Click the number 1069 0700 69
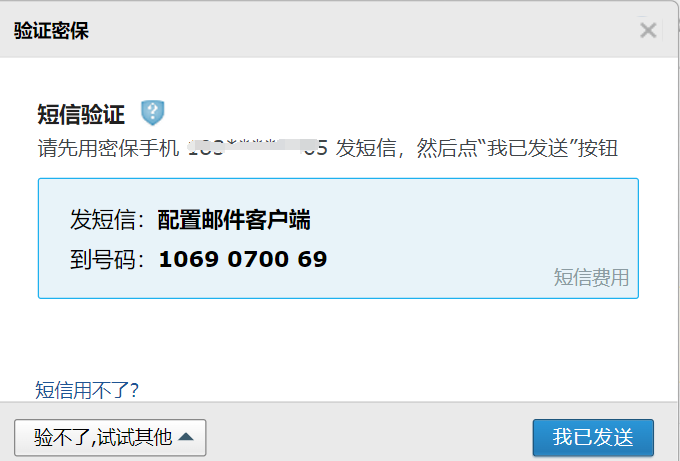Image resolution: width=680 pixels, height=461 pixels. [243, 259]
